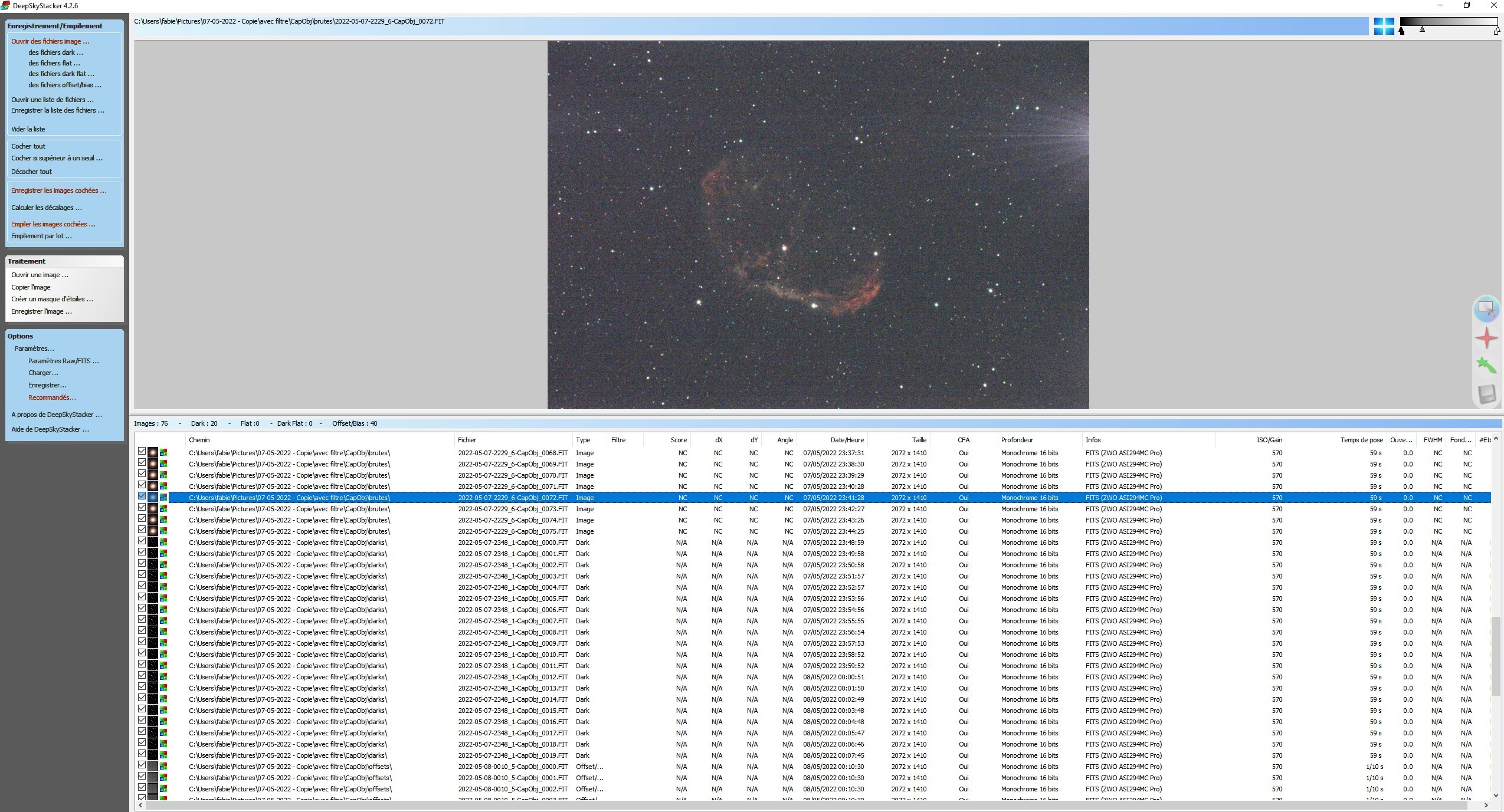Click 'Empiler les images cochées' link

(x=53, y=224)
